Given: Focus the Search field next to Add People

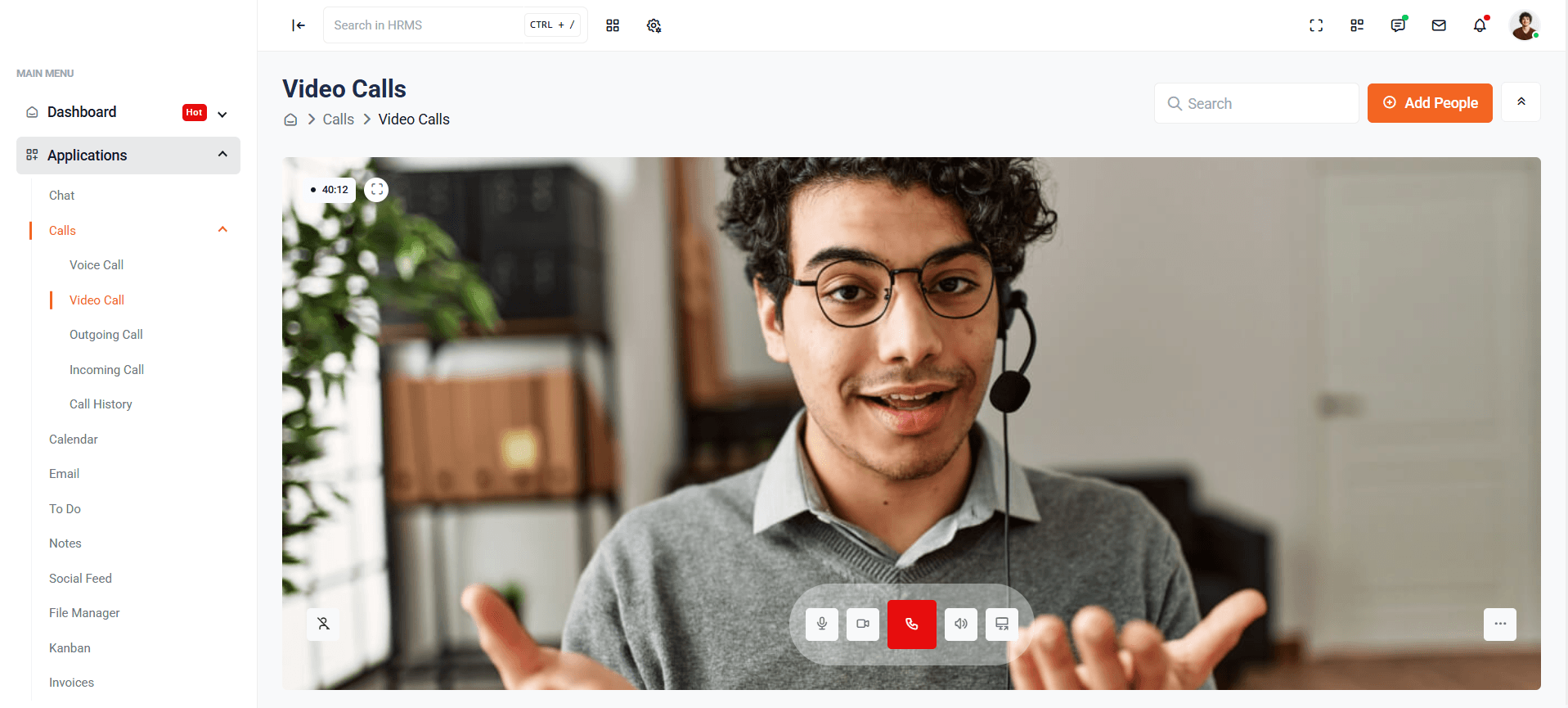Looking at the screenshot, I should (x=1256, y=103).
